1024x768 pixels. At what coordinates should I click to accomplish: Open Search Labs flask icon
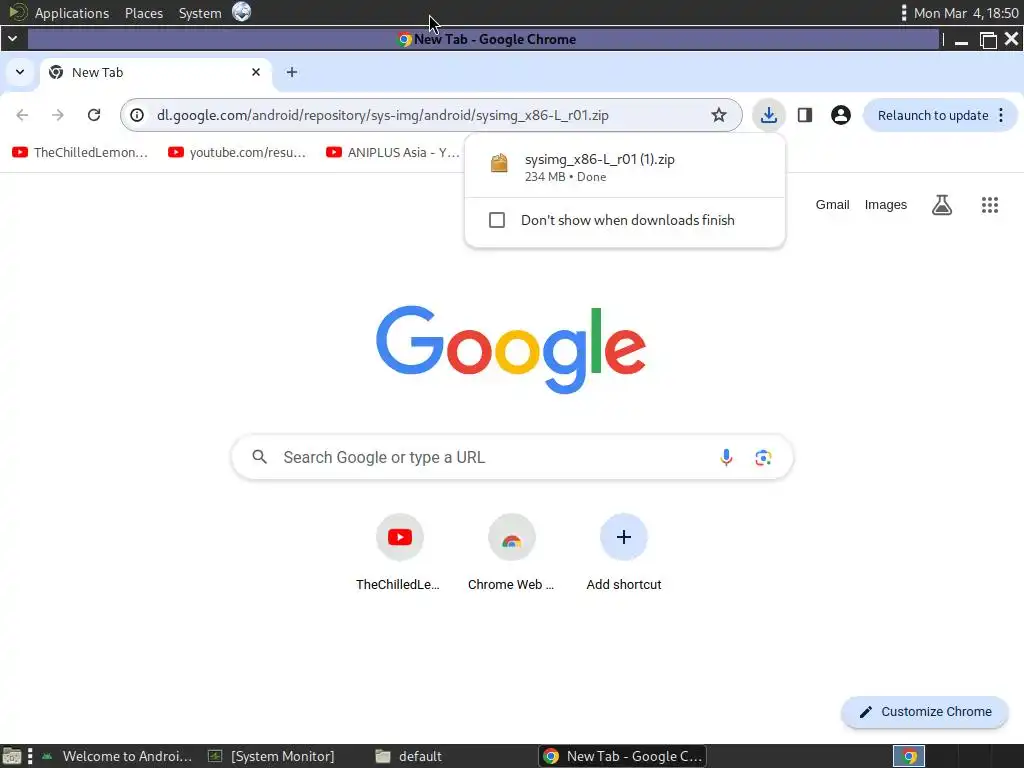(x=942, y=205)
